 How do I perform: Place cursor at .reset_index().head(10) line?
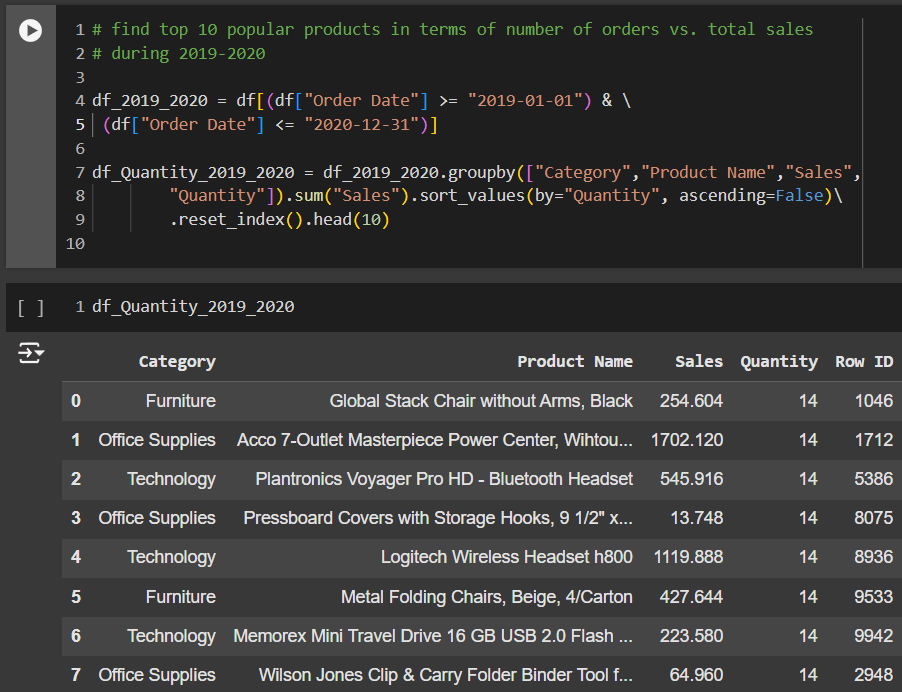(x=279, y=220)
